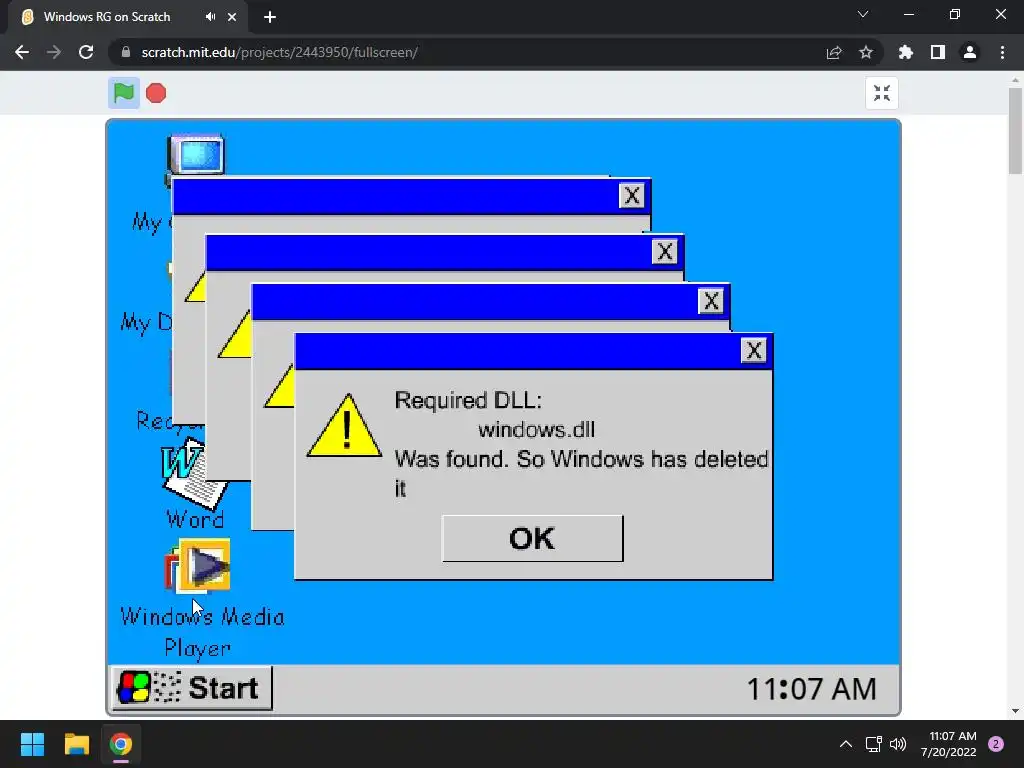This screenshot has height=768, width=1024.
Task: Click the Windows Media Player label
Action: 202,632
